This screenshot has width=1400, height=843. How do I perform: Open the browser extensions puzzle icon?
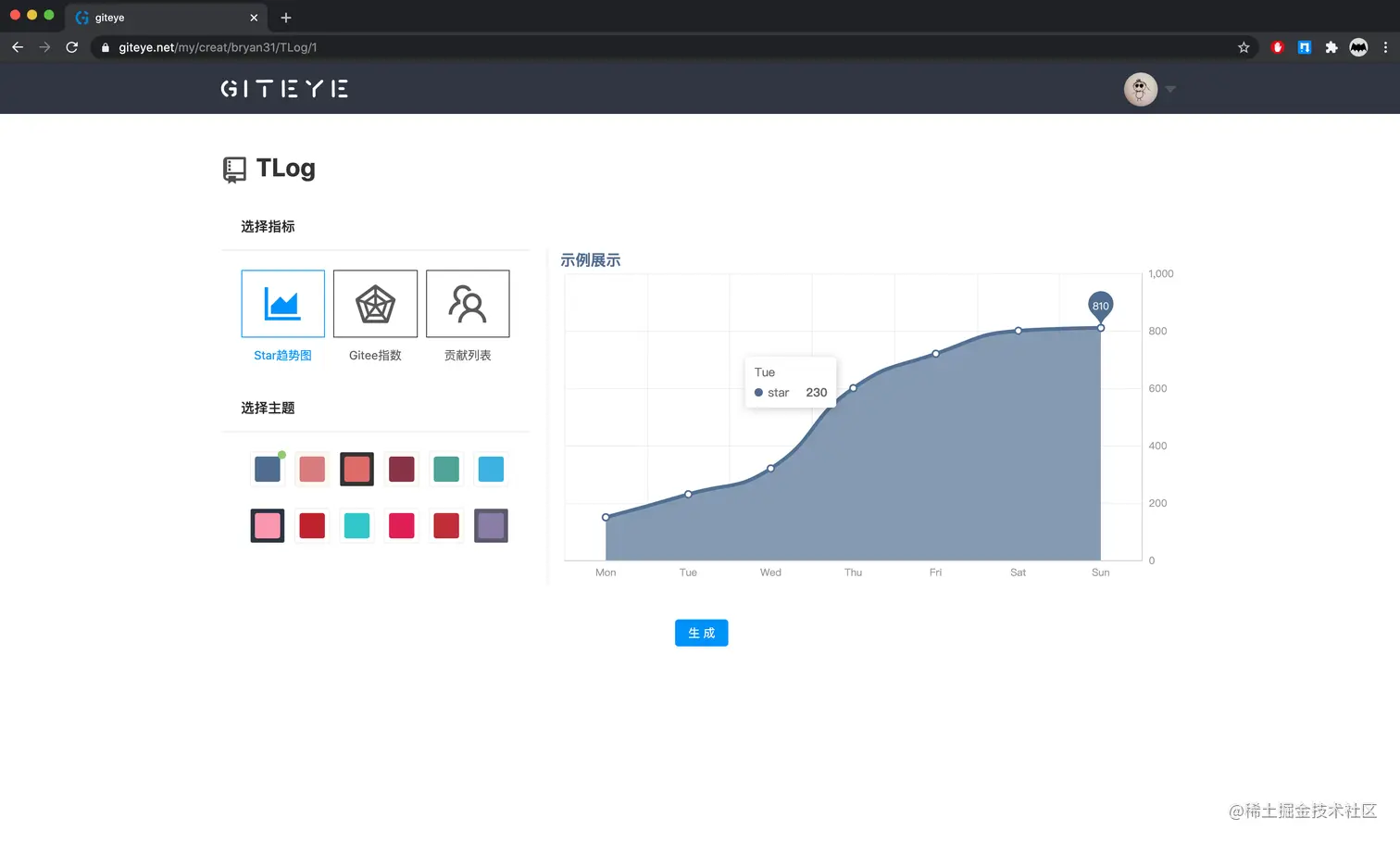click(x=1331, y=47)
